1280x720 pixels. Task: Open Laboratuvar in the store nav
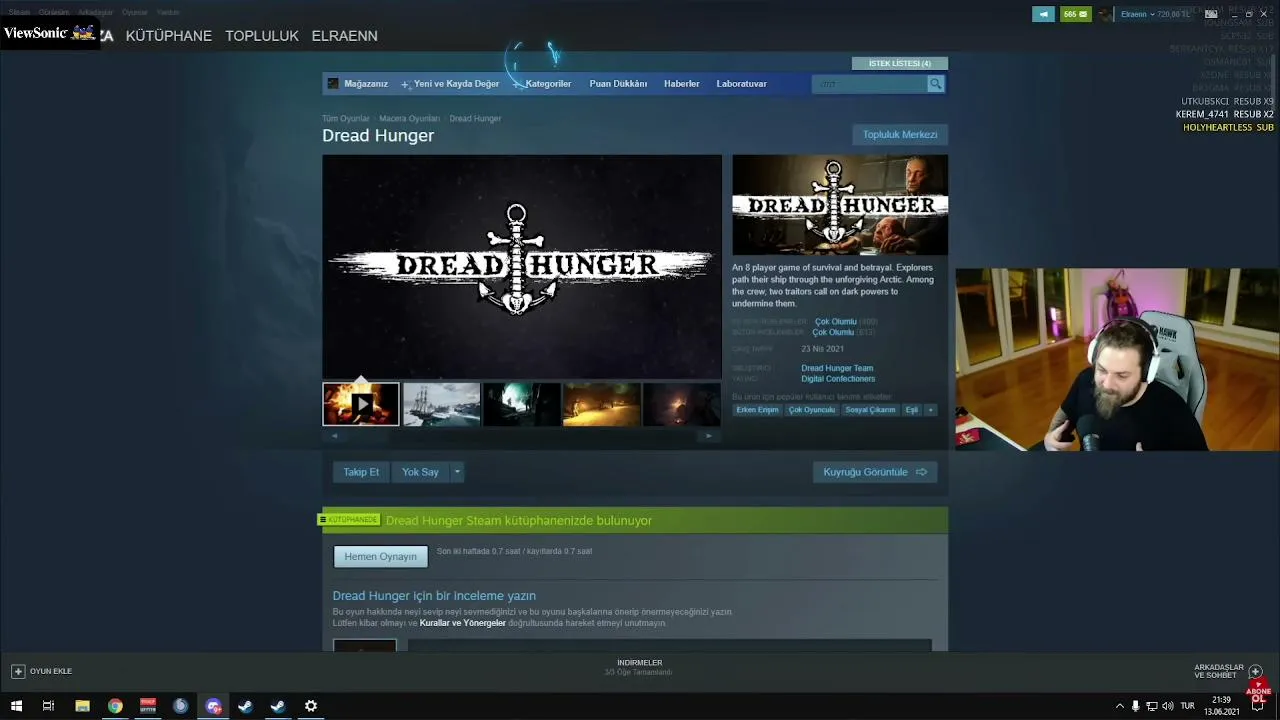(742, 84)
